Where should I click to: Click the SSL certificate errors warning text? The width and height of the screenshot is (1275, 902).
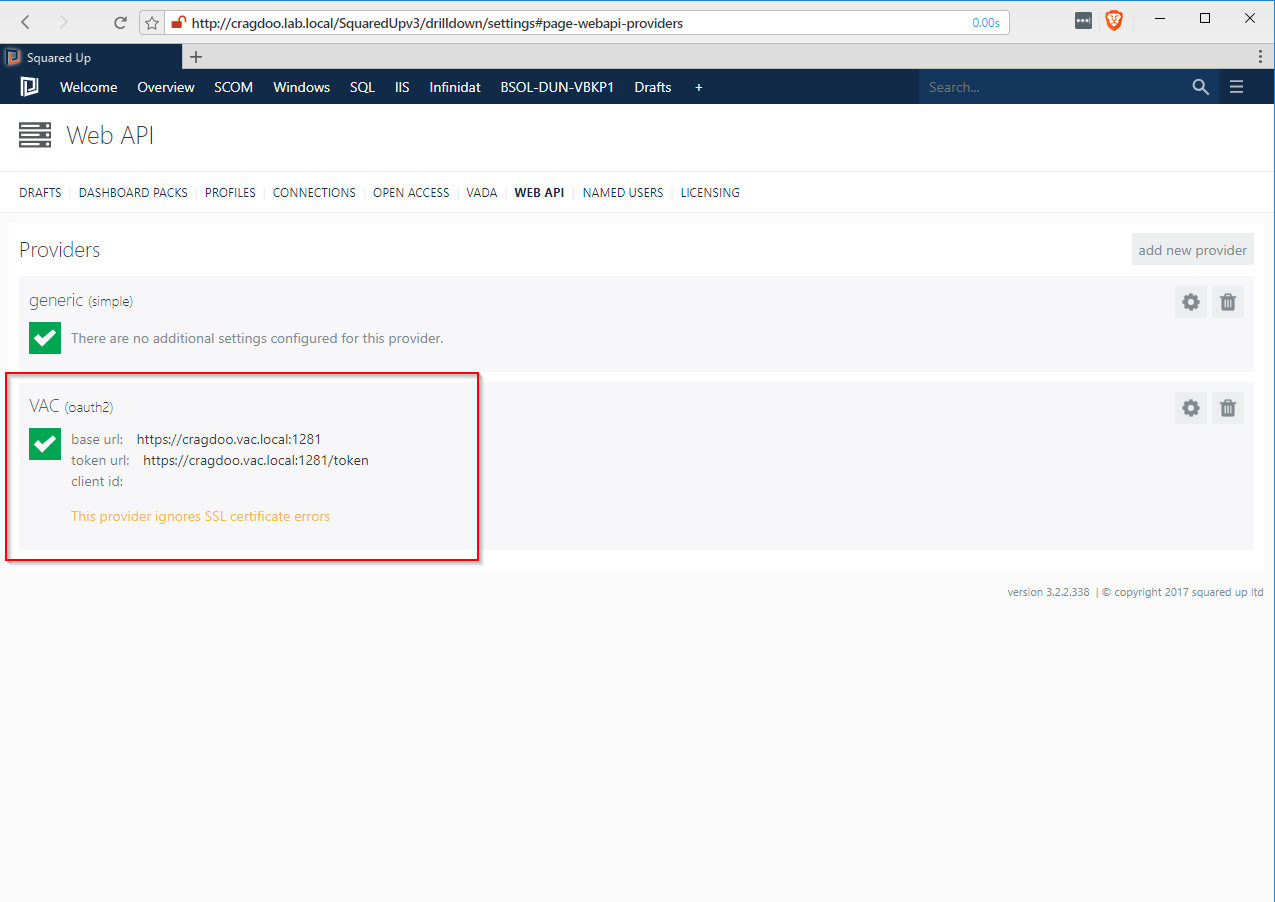(x=200, y=517)
